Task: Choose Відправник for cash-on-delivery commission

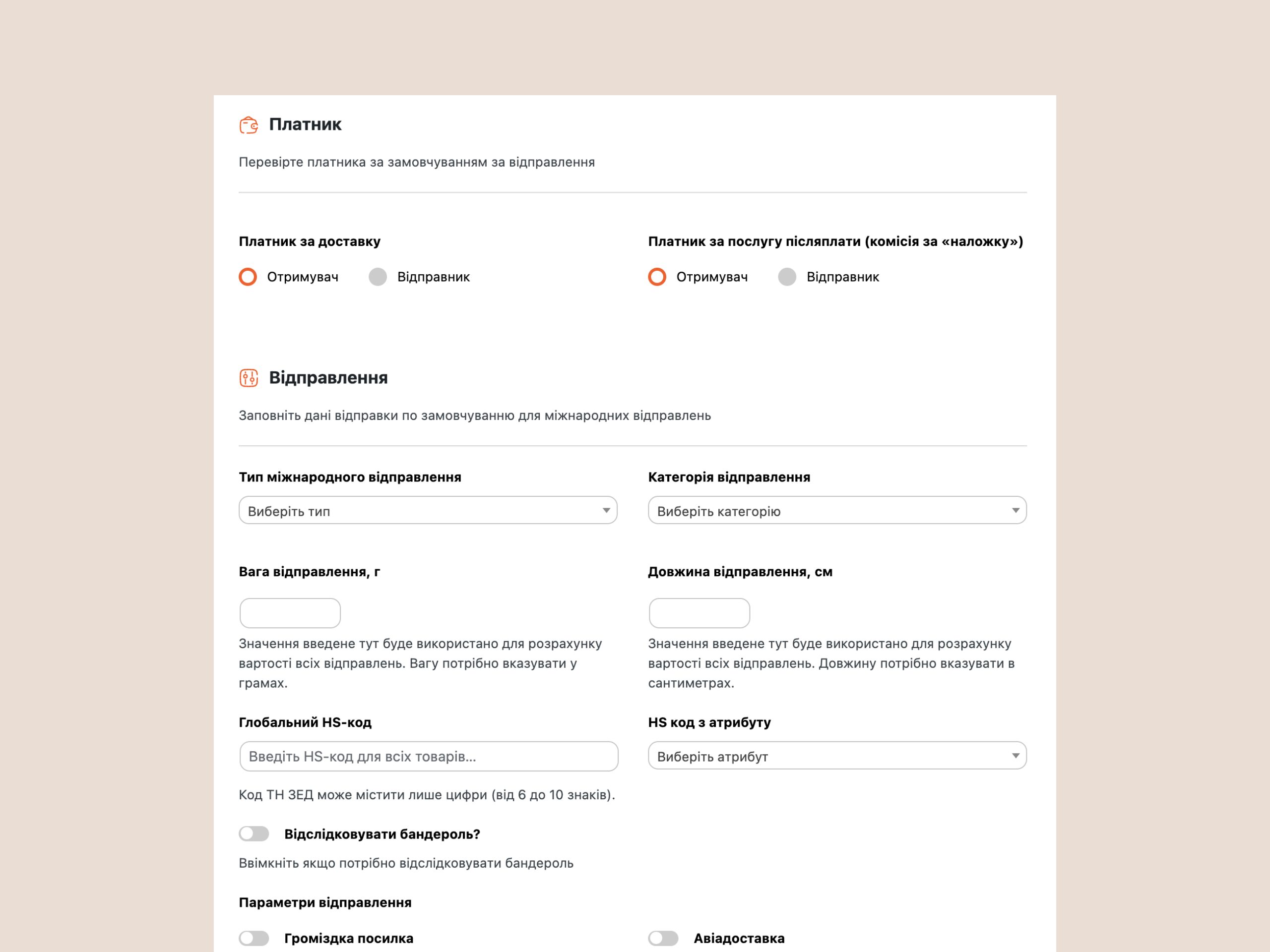Action: (787, 277)
